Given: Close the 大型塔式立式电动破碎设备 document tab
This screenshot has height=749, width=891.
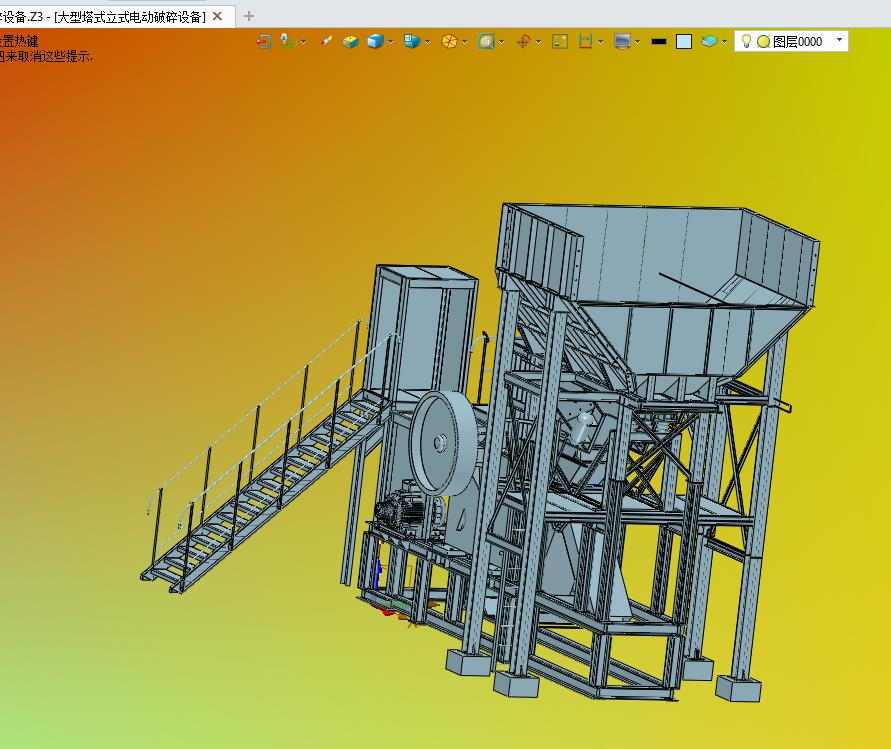Looking at the screenshot, I should coord(217,16).
